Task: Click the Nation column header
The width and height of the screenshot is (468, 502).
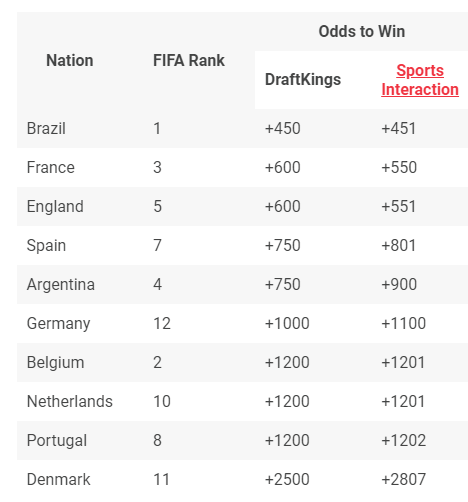Action: 70,61
